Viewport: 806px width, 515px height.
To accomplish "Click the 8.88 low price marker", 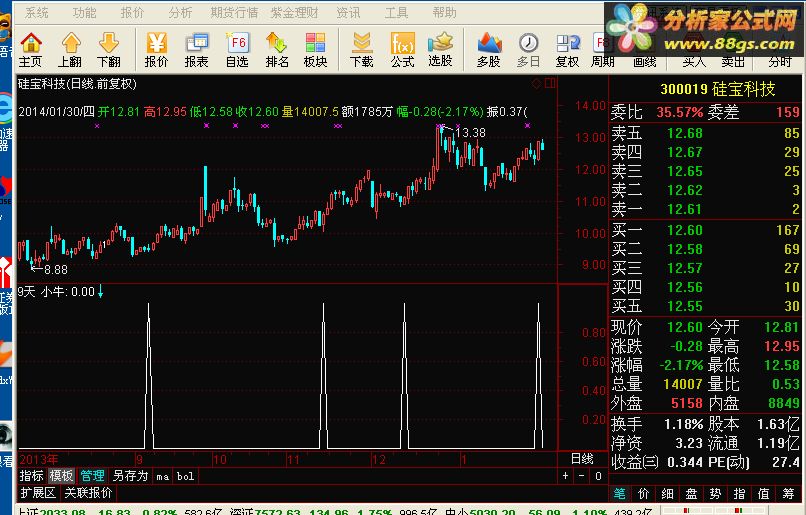I will click(56, 269).
